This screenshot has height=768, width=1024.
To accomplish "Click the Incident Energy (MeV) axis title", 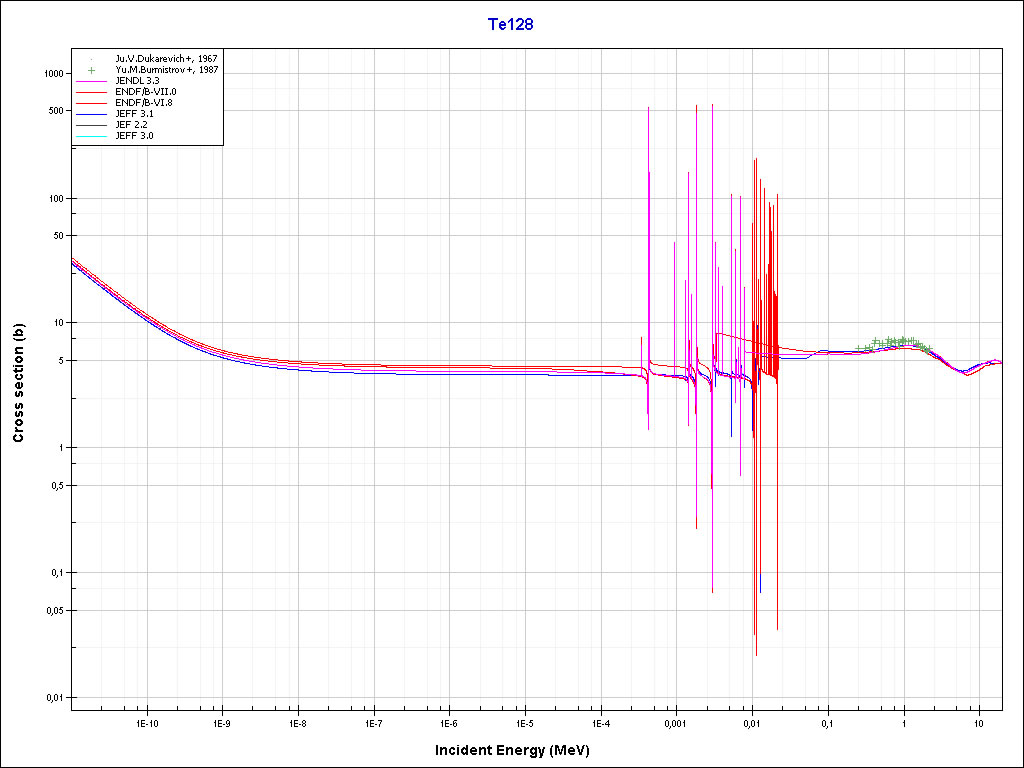I will (x=520, y=750).
